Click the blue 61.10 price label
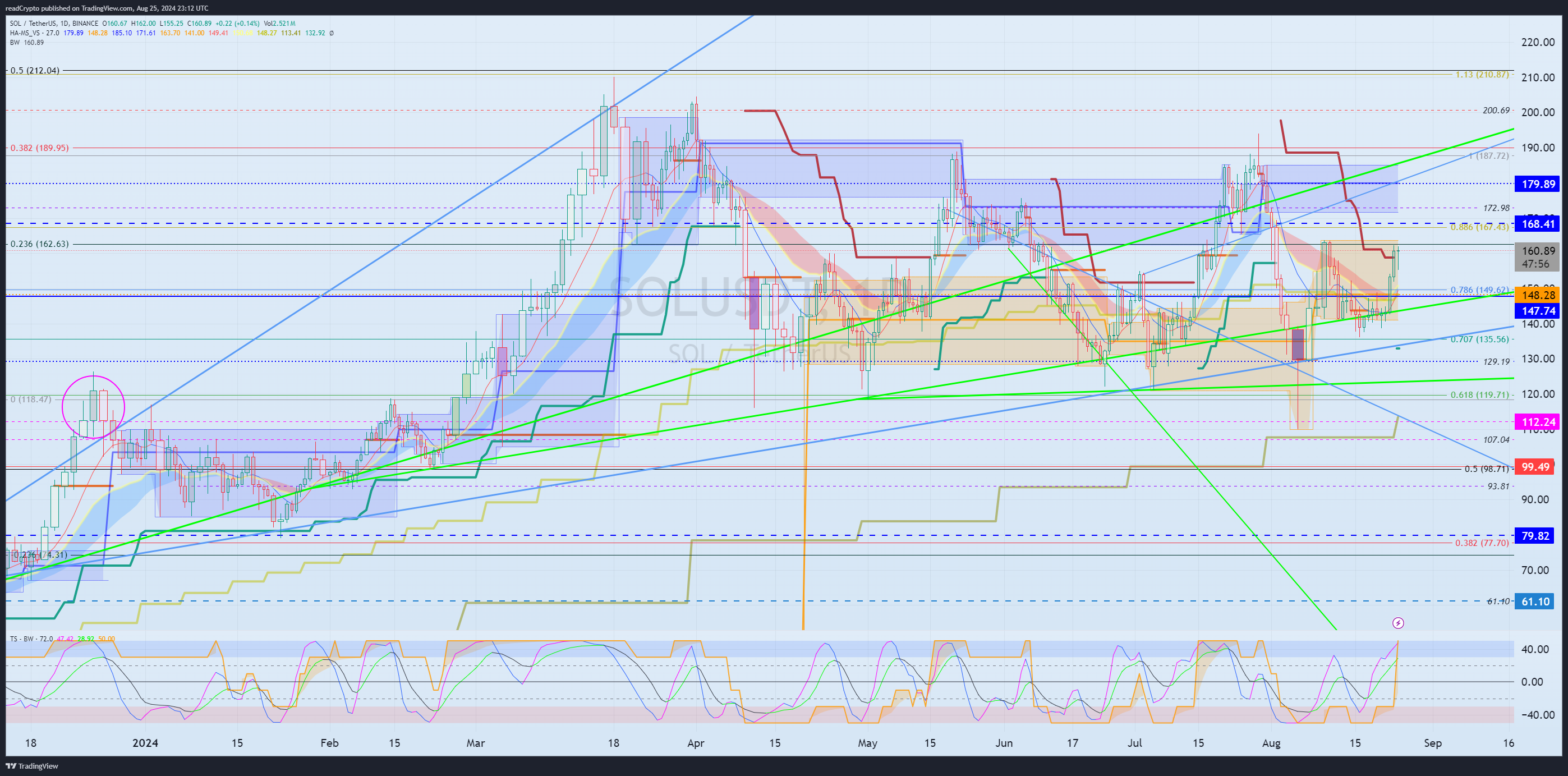The image size is (1568, 776). tap(1535, 601)
